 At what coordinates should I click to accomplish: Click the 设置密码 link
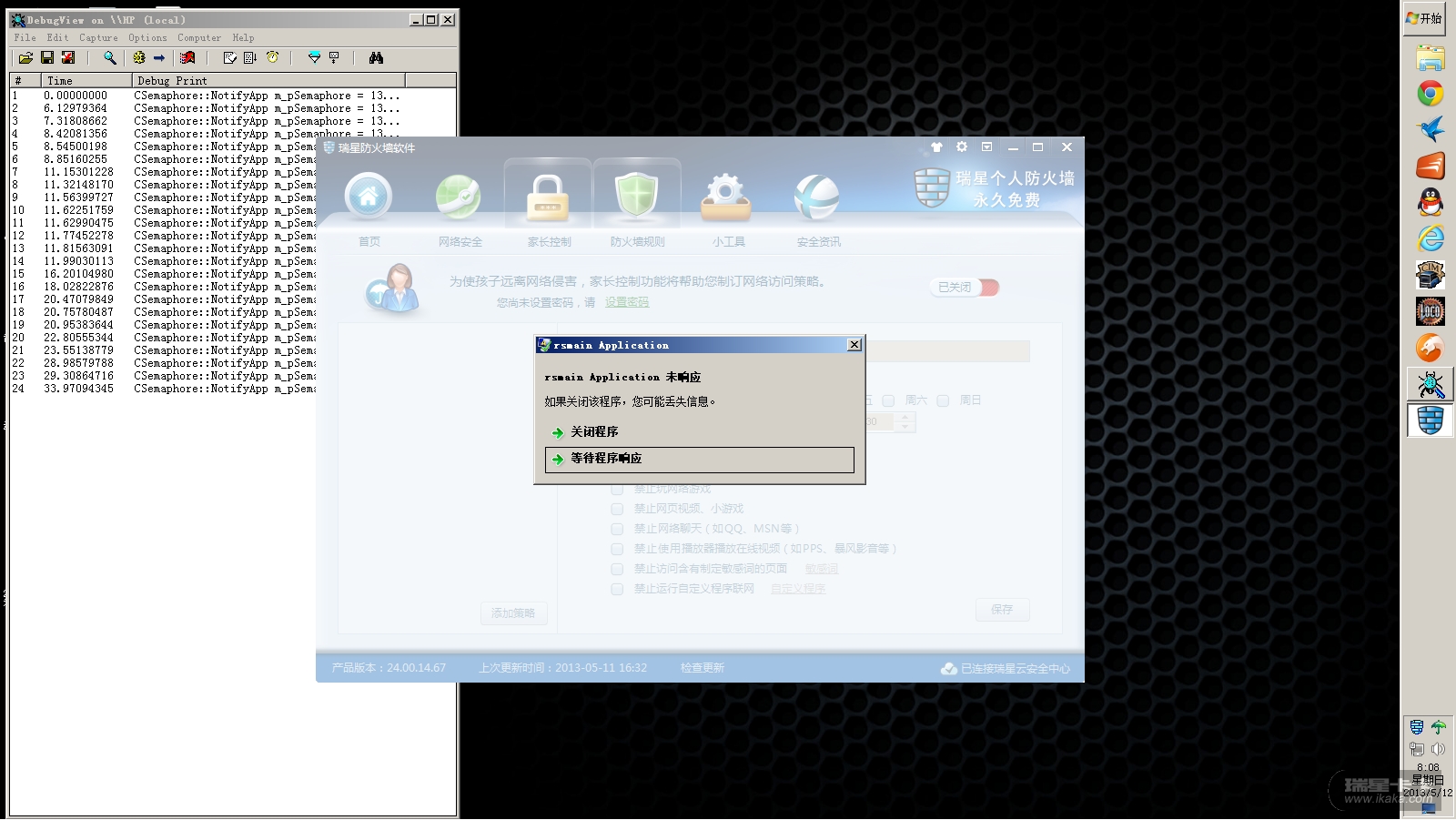tap(627, 302)
